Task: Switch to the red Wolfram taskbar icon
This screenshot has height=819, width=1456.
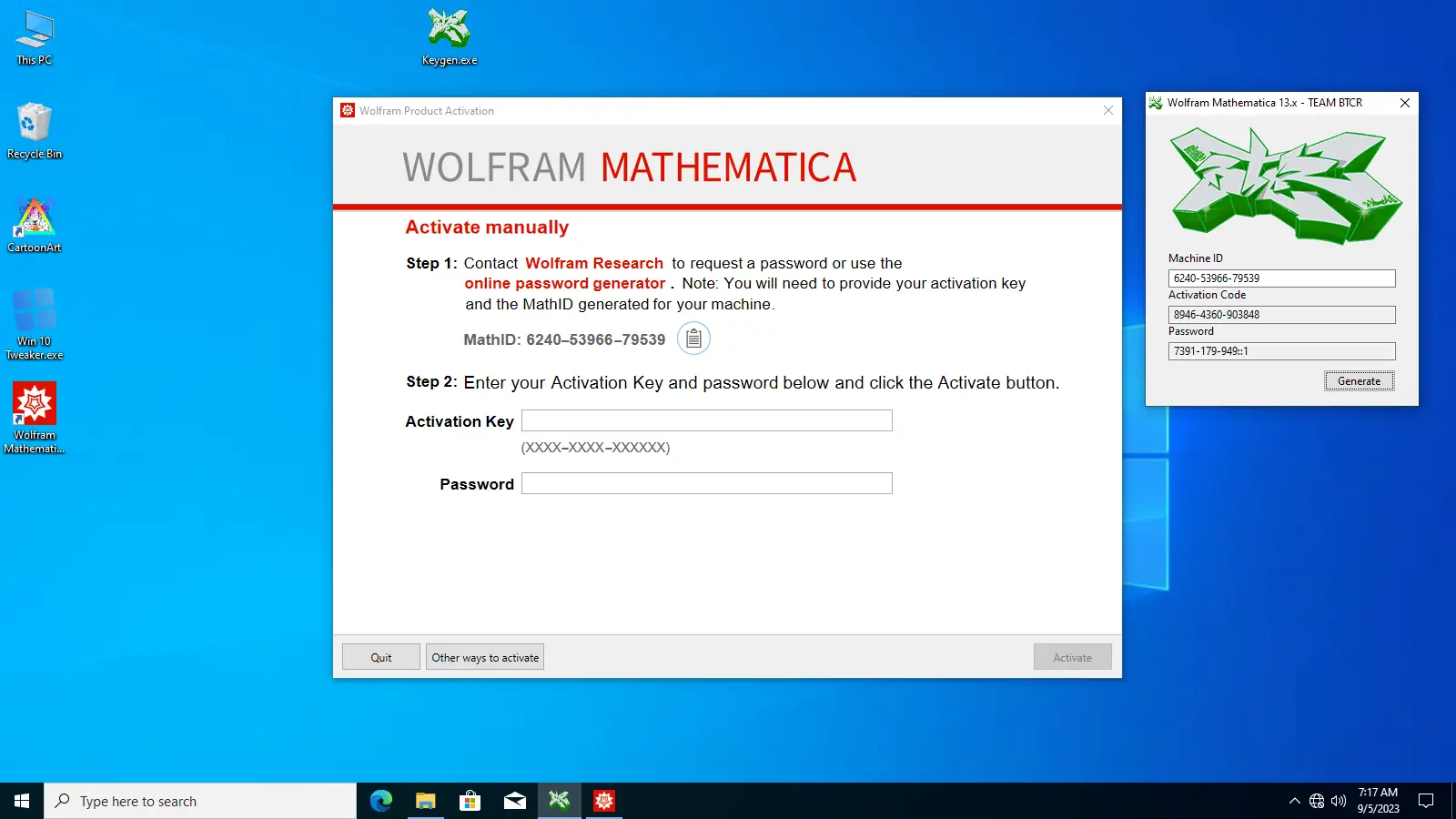Action: point(604,801)
